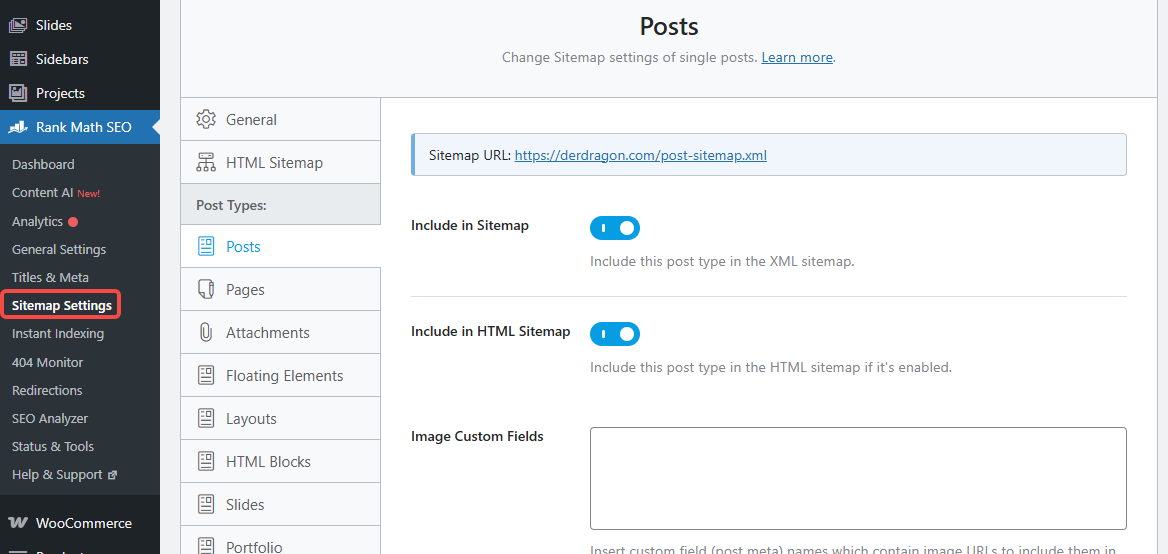
Task: Switch to the Layouts post type tab
Action: point(251,419)
